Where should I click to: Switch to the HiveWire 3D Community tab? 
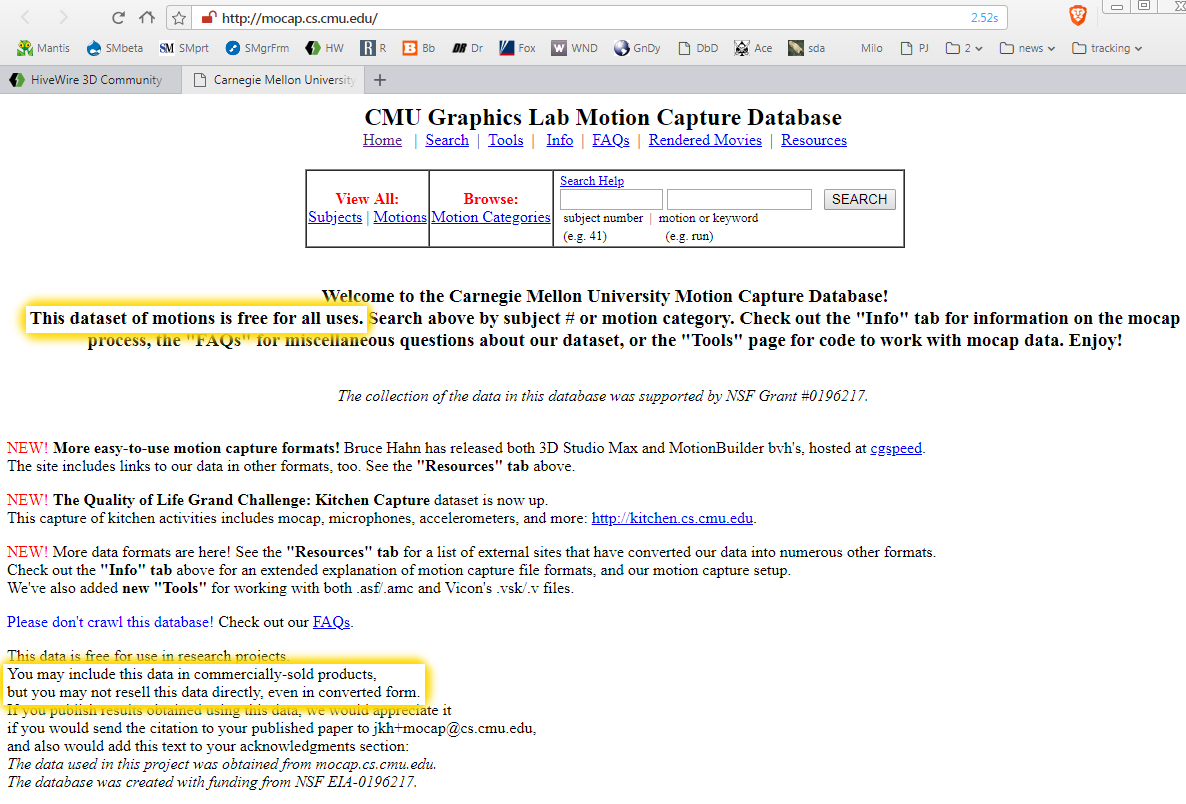click(87, 80)
